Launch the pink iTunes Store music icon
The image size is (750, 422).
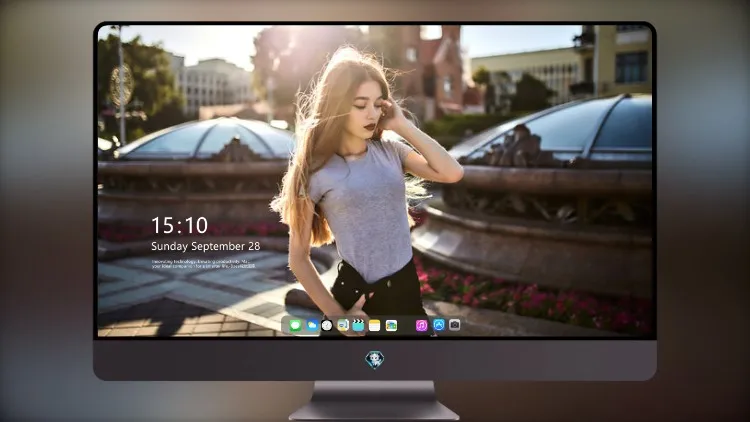point(421,325)
